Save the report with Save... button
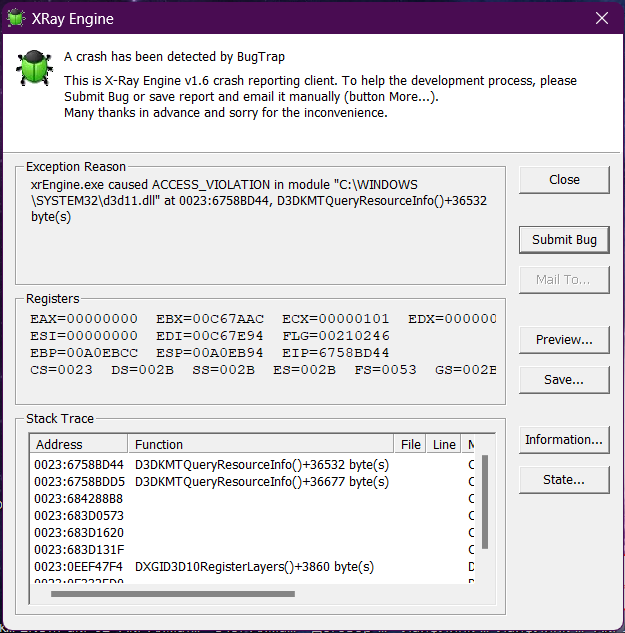The height and width of the screenshot is (633, 625). 564,380
